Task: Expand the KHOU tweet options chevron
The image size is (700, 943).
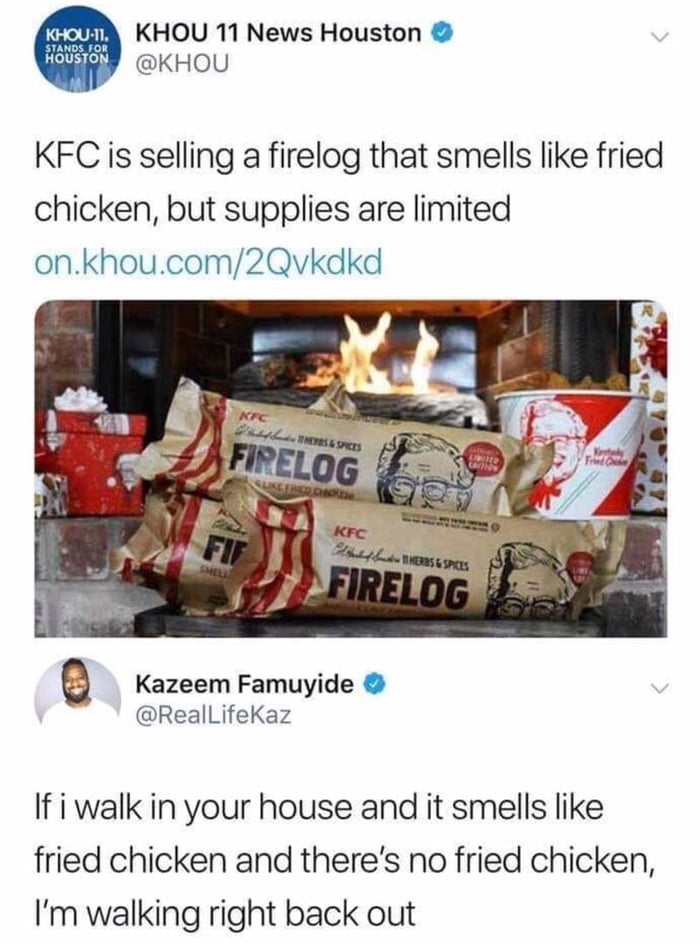Action: pyautogui.click(x=660, y=38)
